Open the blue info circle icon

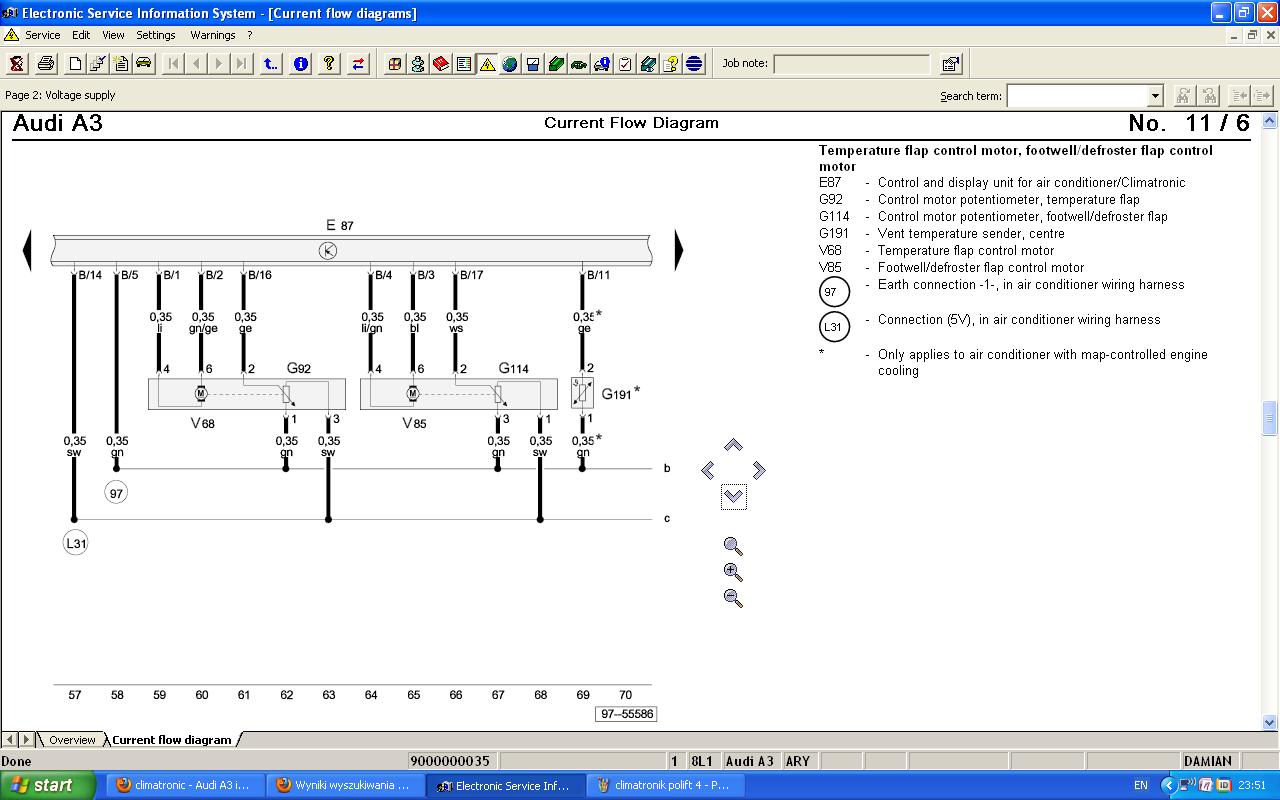click(x=301, y=64)
